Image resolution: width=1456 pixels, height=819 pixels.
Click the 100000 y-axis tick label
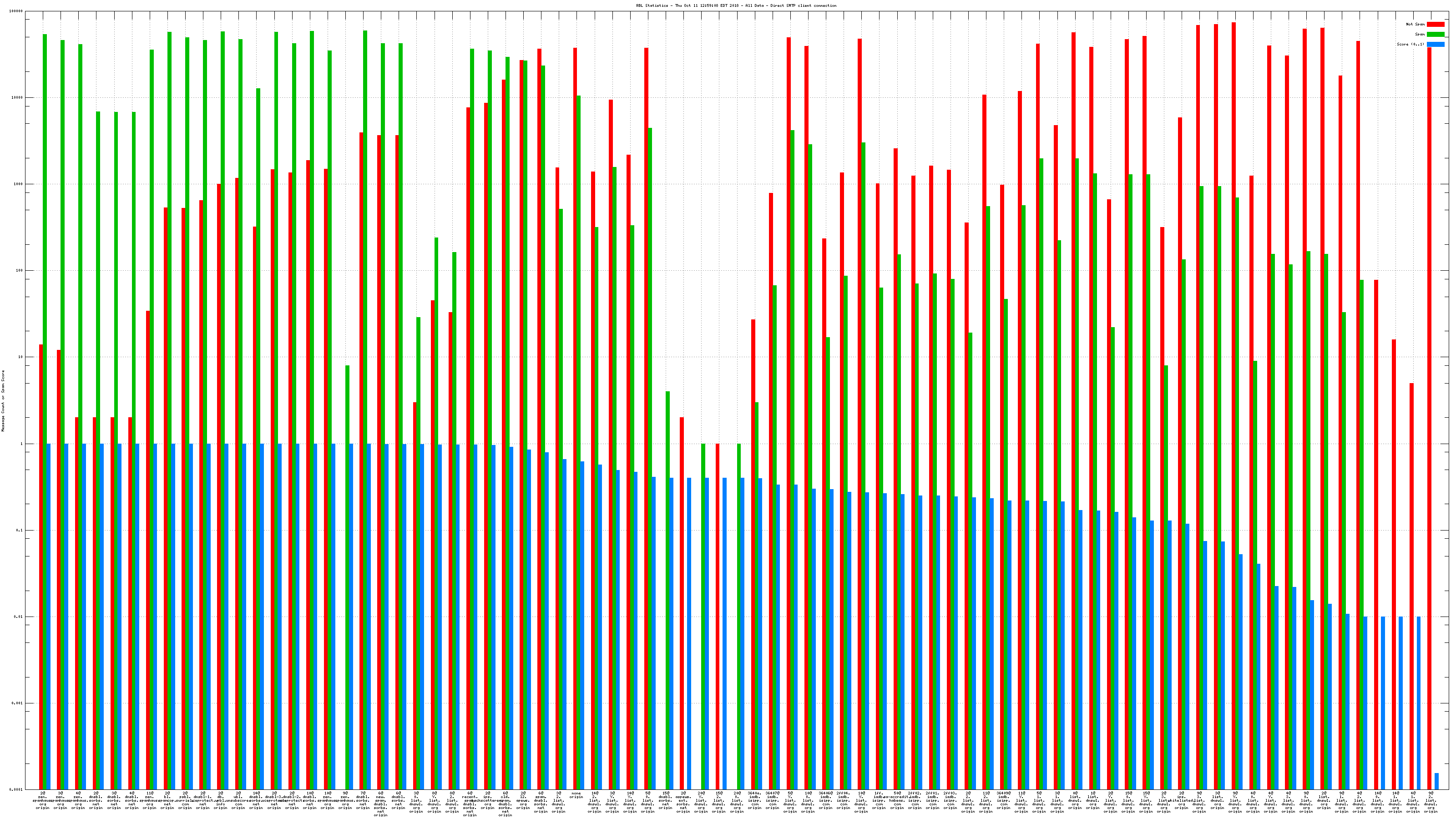(15, 11)
